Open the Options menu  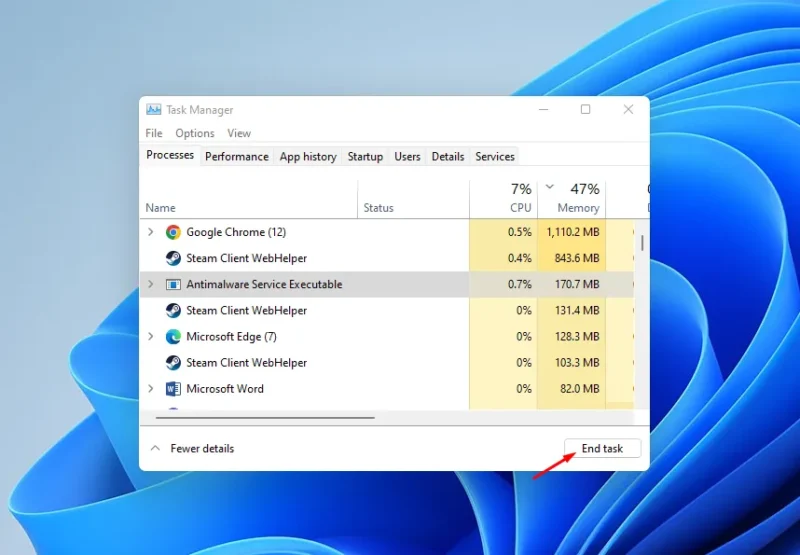point(195,133)
